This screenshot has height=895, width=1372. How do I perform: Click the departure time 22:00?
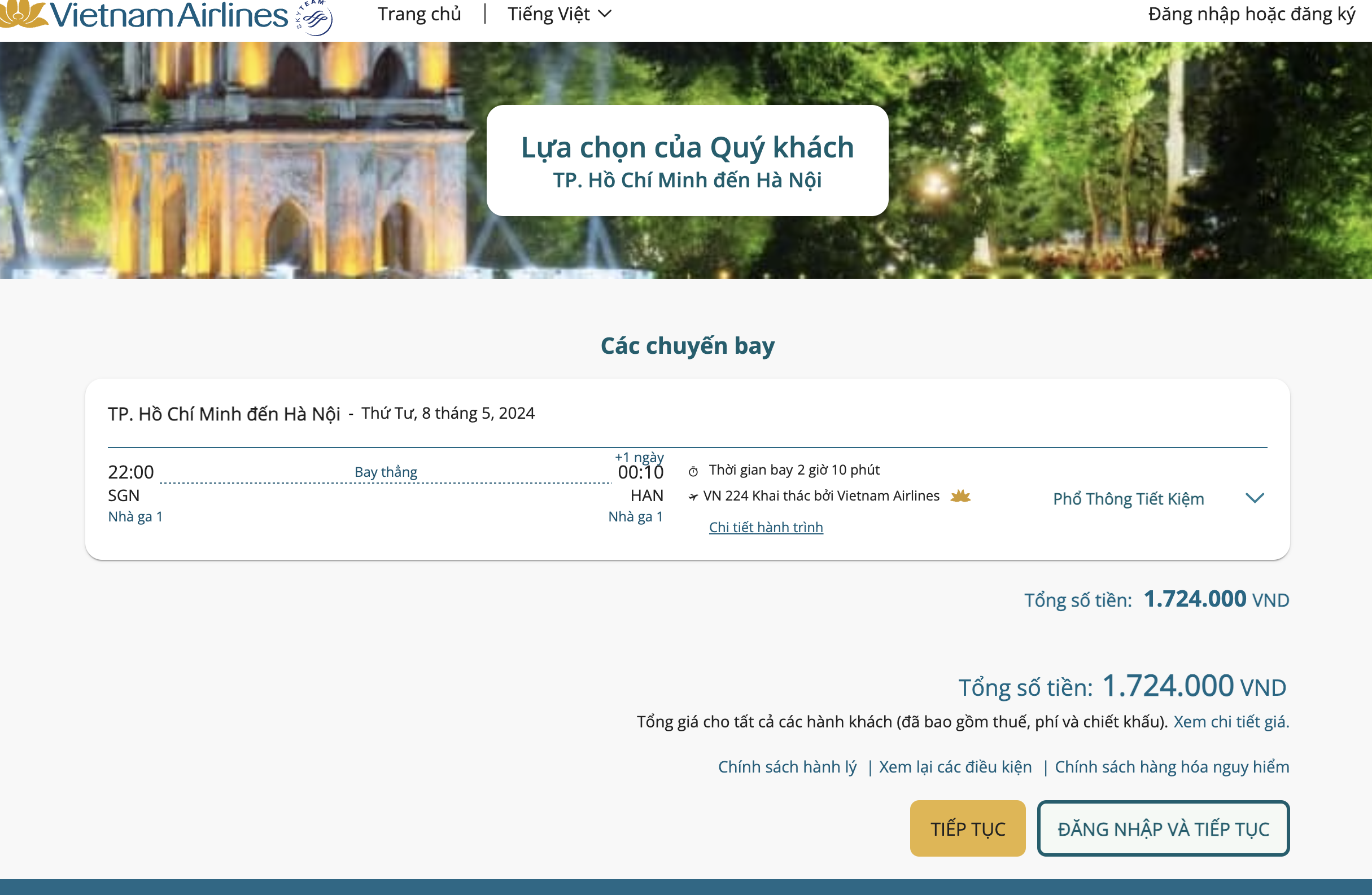131,472
